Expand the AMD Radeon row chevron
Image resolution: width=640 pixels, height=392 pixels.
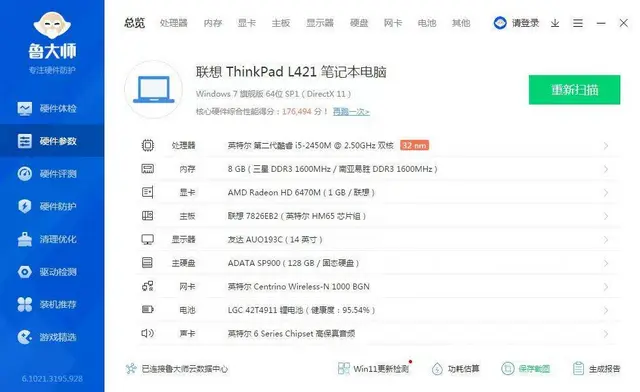pyautogui.click(x=606, y=193)
